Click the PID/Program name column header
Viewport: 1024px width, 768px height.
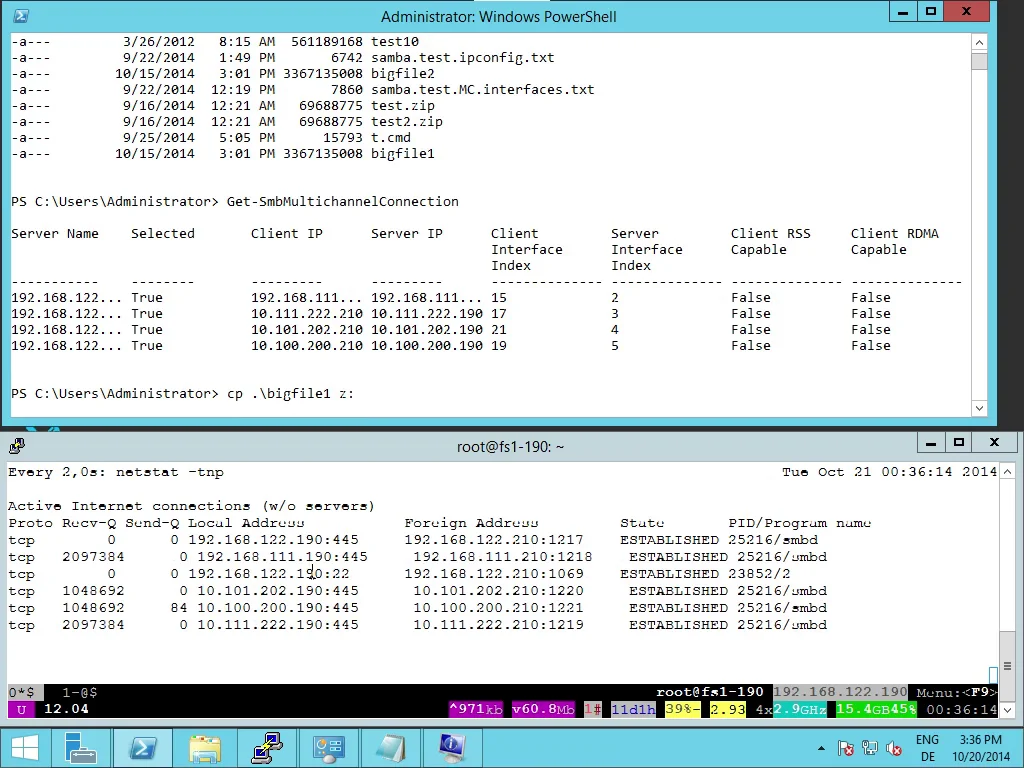(799, 523)
